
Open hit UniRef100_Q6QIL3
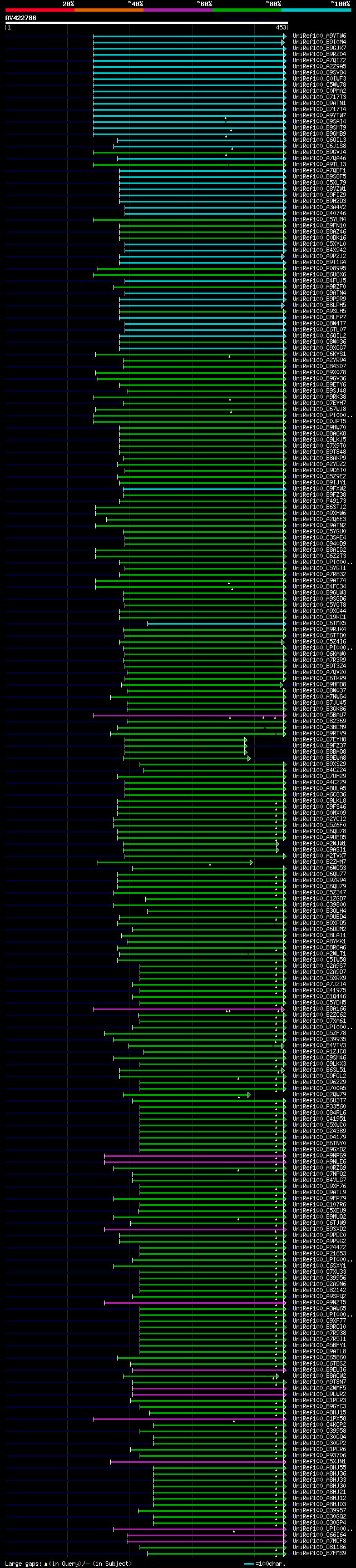(319, 140)
